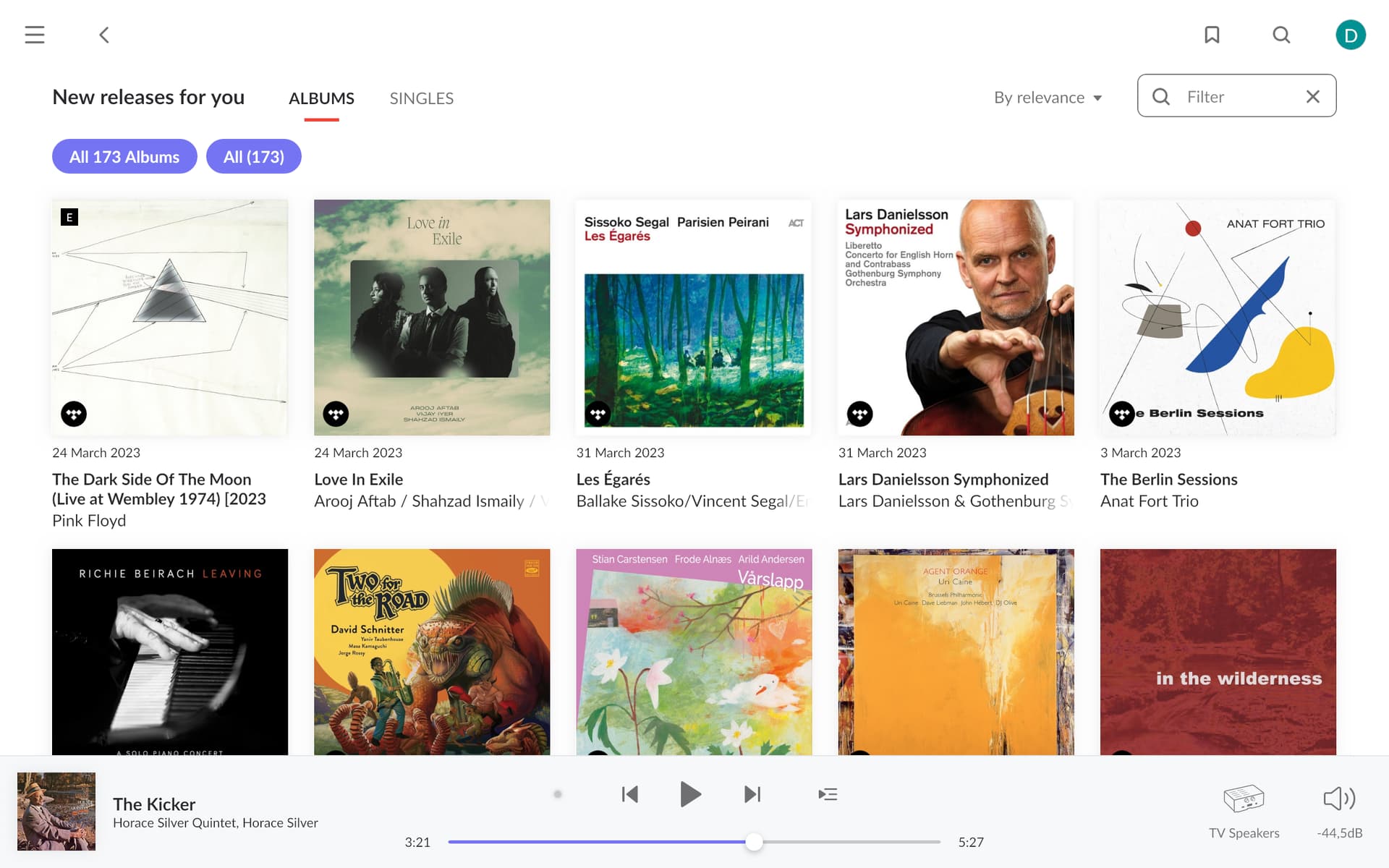
Task: Toggle the All (173) filter chip
Action: [x=253, y=156]
